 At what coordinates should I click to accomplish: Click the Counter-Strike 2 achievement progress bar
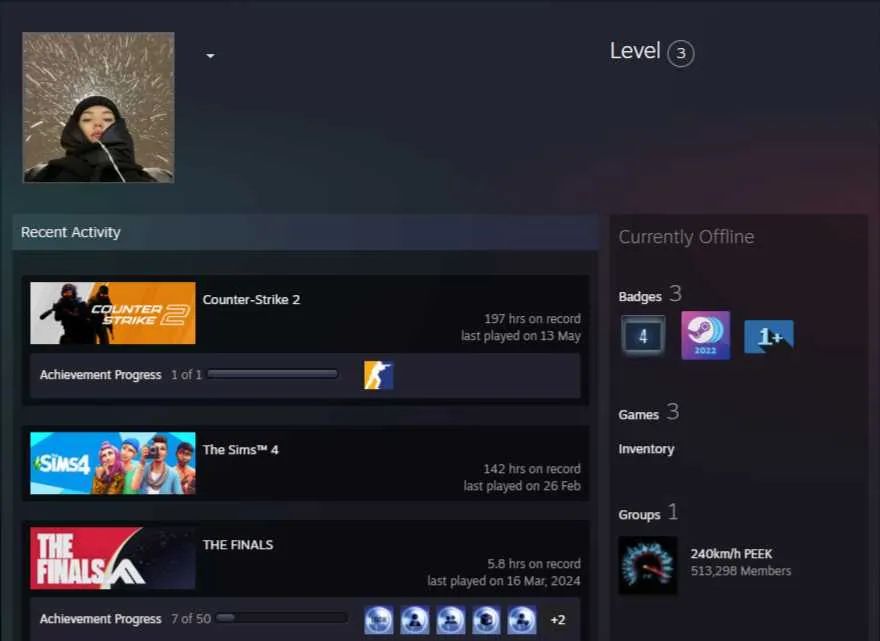tap(273, 374)
